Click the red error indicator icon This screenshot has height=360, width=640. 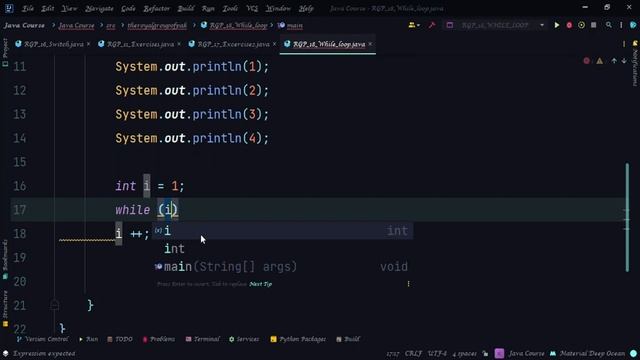click(587, 61)
